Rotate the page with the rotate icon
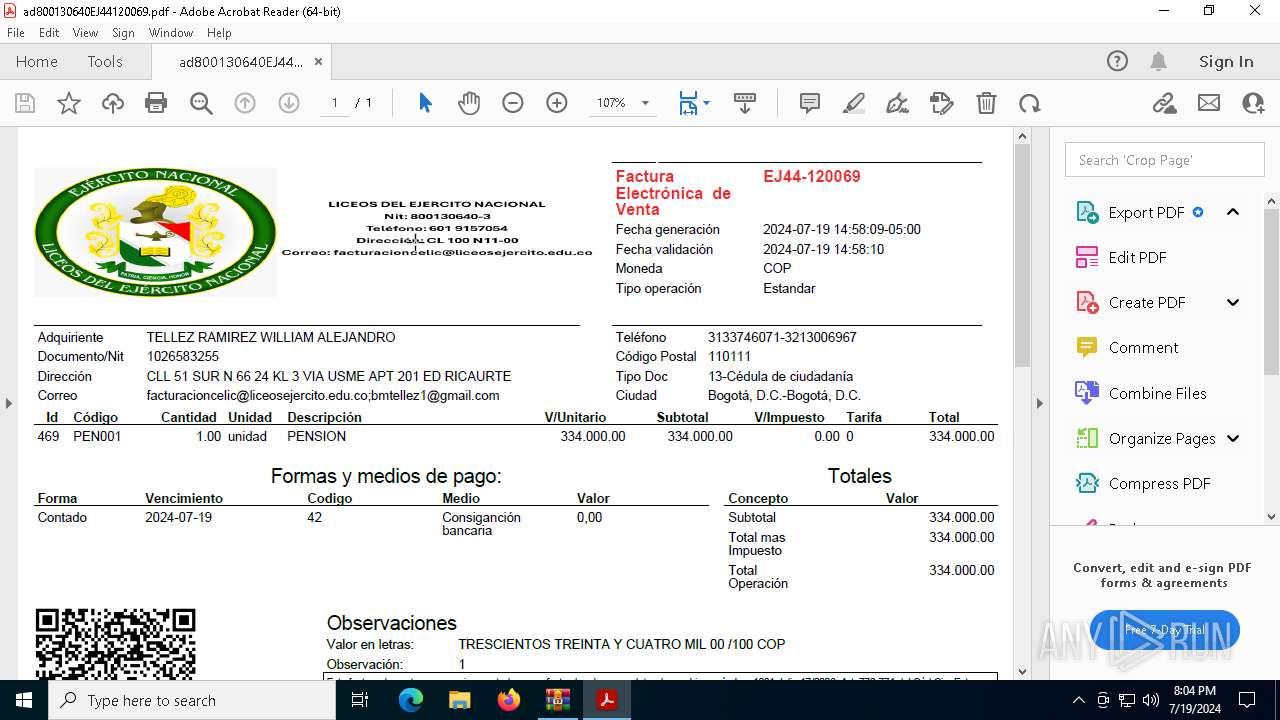The height and width of the screenshot is (720, 1280). click(1030, 103)
